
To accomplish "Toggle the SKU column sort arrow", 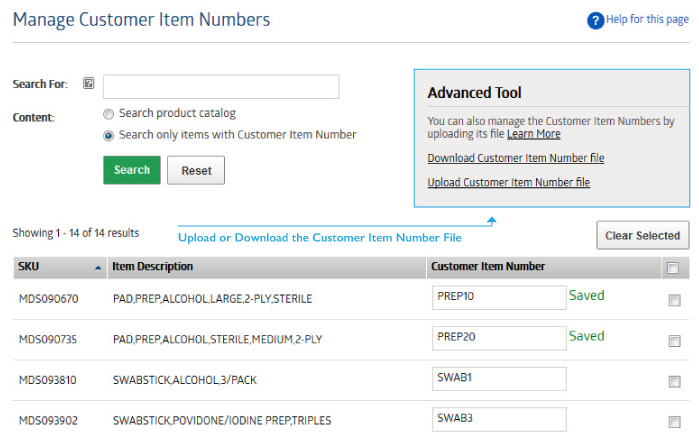I will [x=98, y=268].
